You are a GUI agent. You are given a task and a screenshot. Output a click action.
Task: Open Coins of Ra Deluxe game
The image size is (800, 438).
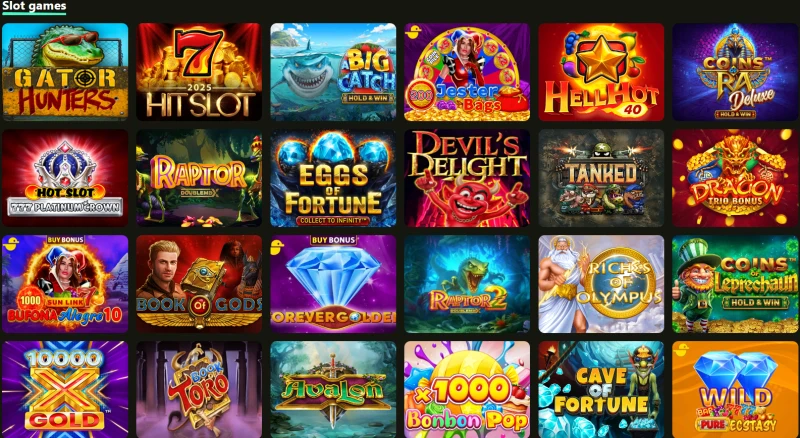point(735,72)
